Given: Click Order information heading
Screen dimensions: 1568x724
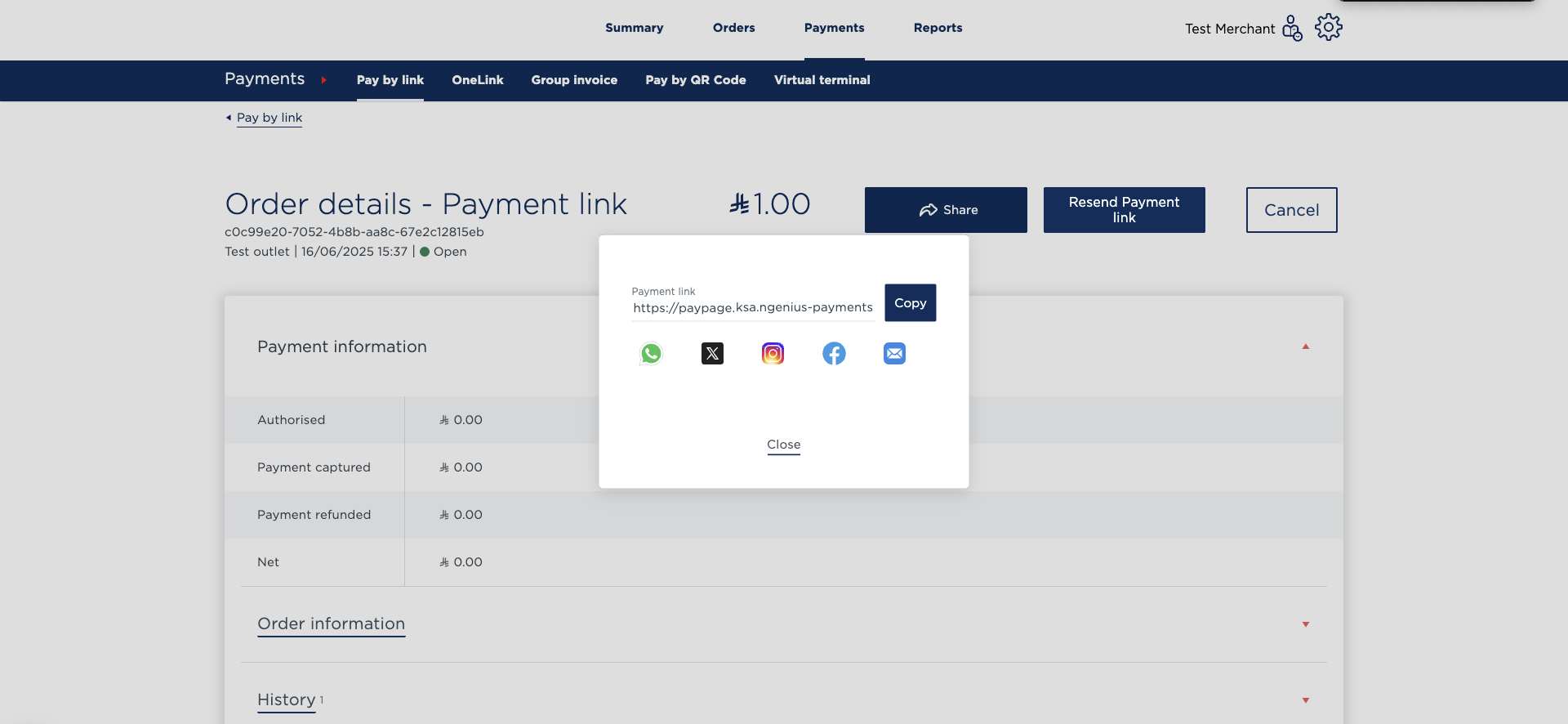Looking at the screenshot, I should coord(332,623).
